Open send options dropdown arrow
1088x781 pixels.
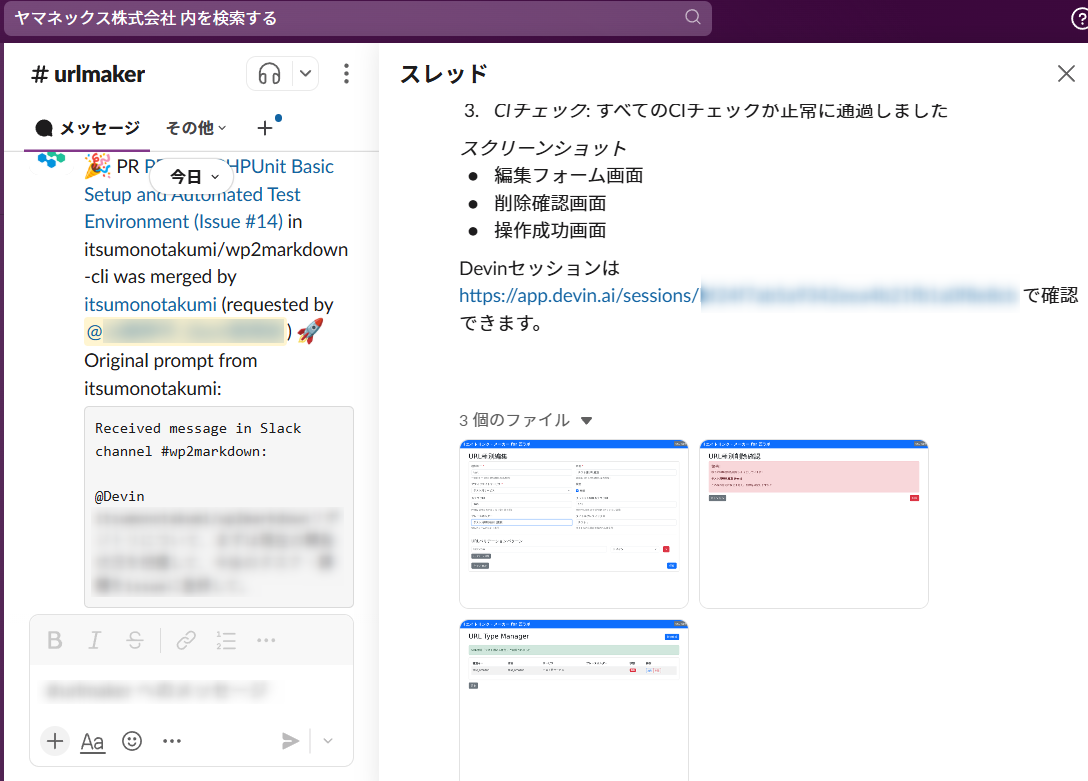click(328, 741)
